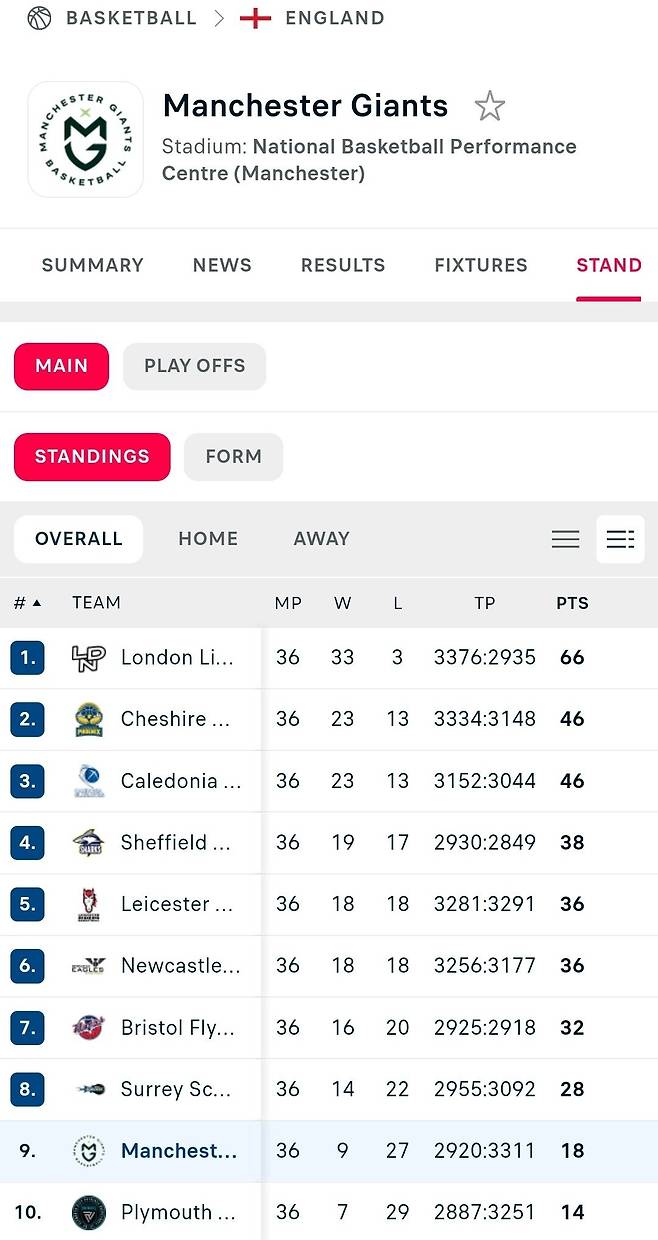Click the London Lions team logo

point(89,658)
